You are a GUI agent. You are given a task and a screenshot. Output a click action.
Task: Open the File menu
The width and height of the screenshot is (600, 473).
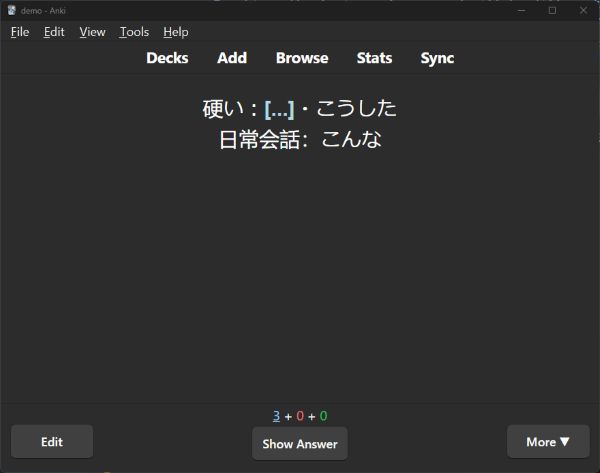click(20, 32)
